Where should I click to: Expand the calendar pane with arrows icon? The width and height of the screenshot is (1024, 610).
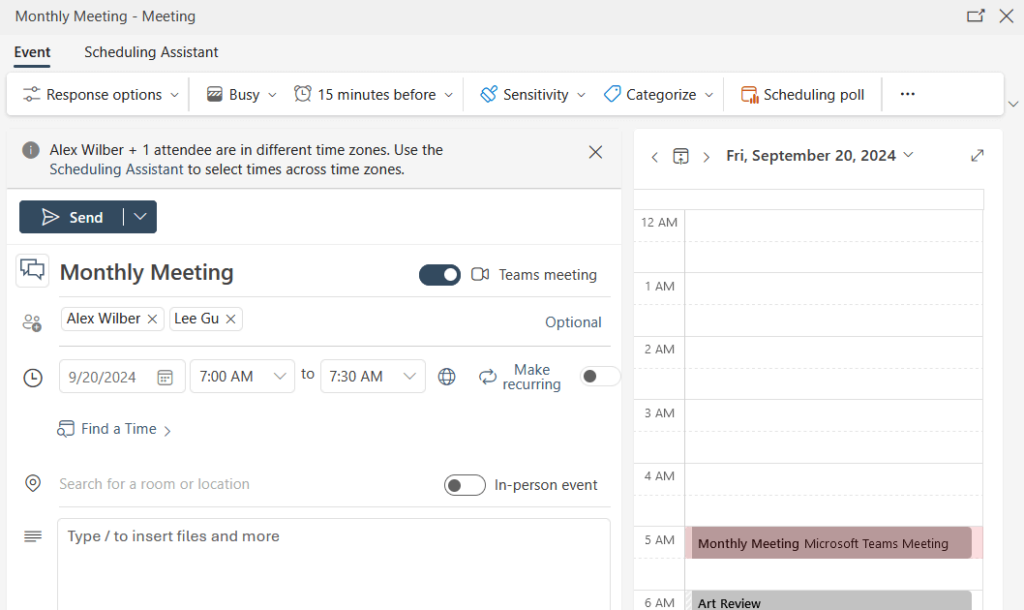pyautogui.click(x=977, y=155)
